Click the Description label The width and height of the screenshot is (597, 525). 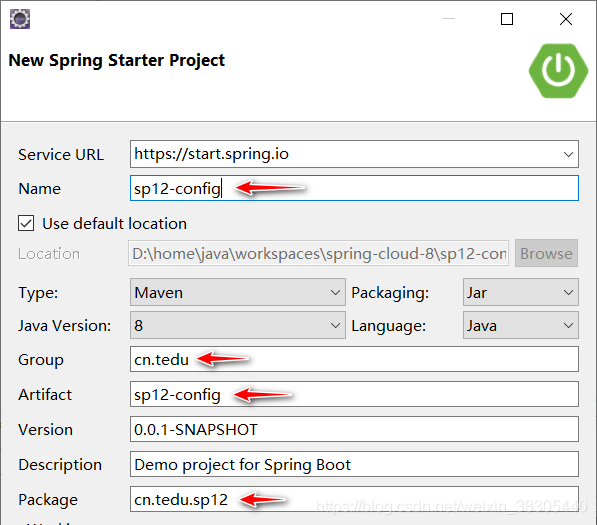point(60,465)
